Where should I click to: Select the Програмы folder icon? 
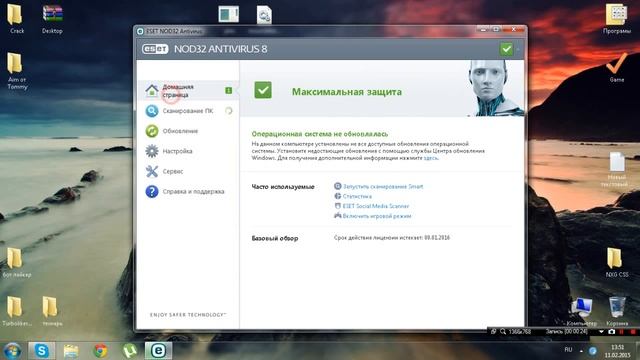617,19
